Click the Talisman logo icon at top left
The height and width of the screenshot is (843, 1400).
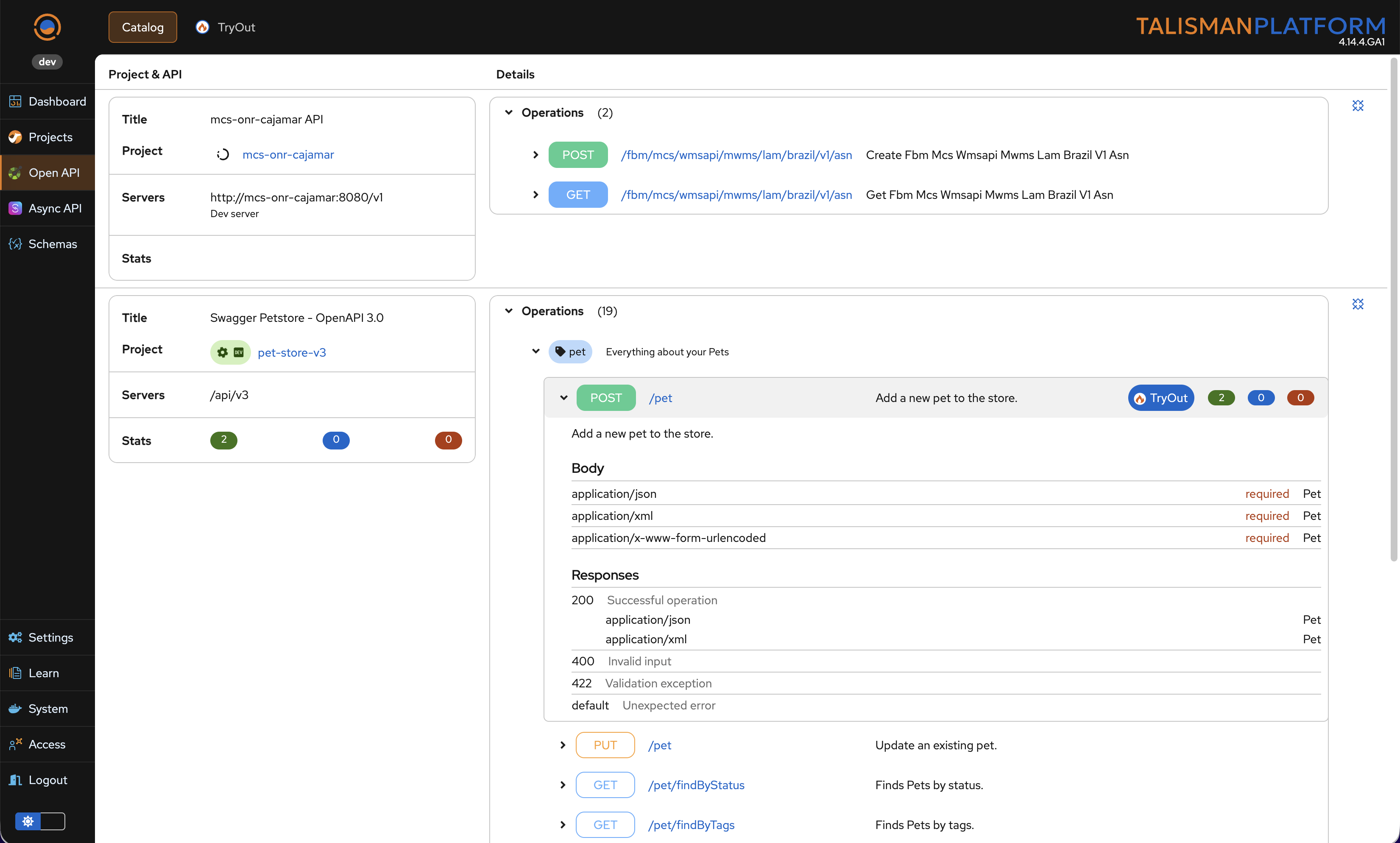tap(47, 27)
